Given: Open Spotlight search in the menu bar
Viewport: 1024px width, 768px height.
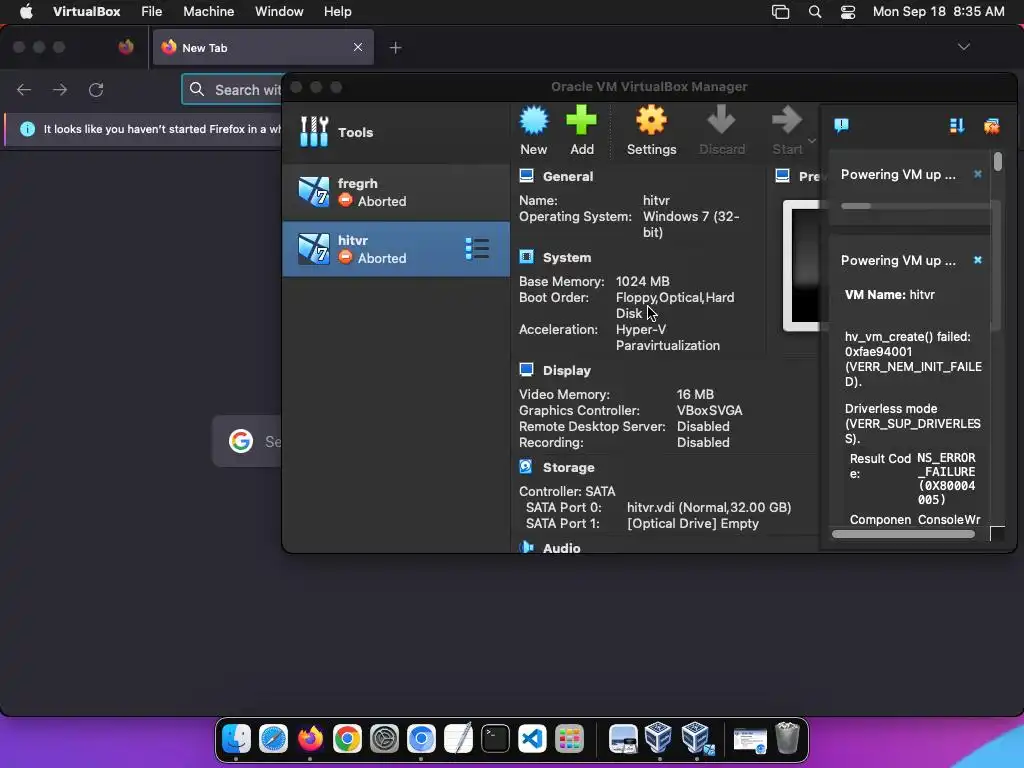Looking at the screenshot, I should coord(815,12).
